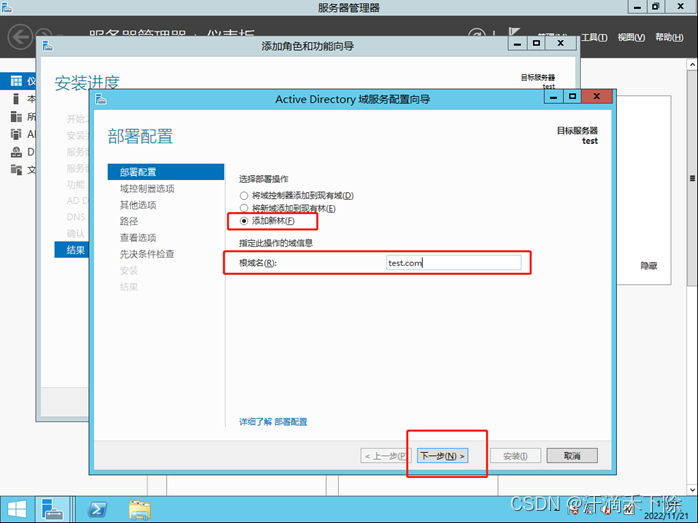The width and height of the screenshot is (698, 523).
Task: Select All Servers icon in Server Manager sidebar
Action: point(16,116)
